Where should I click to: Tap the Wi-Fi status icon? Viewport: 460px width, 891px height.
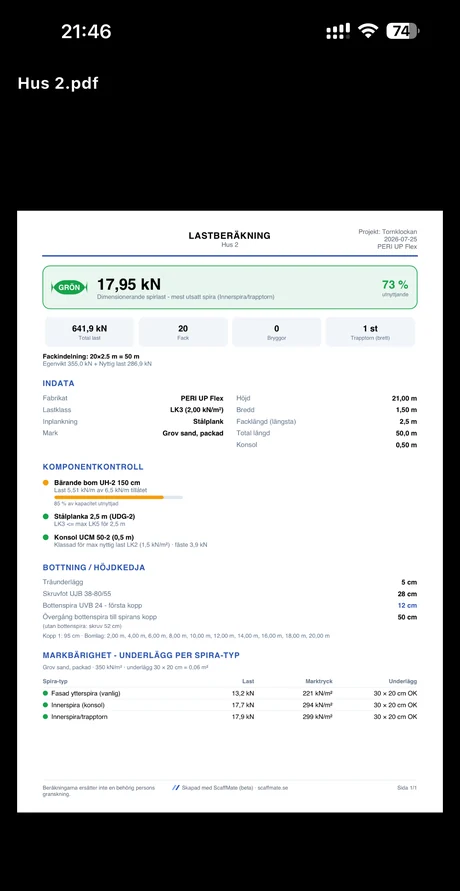click(369, 31)
